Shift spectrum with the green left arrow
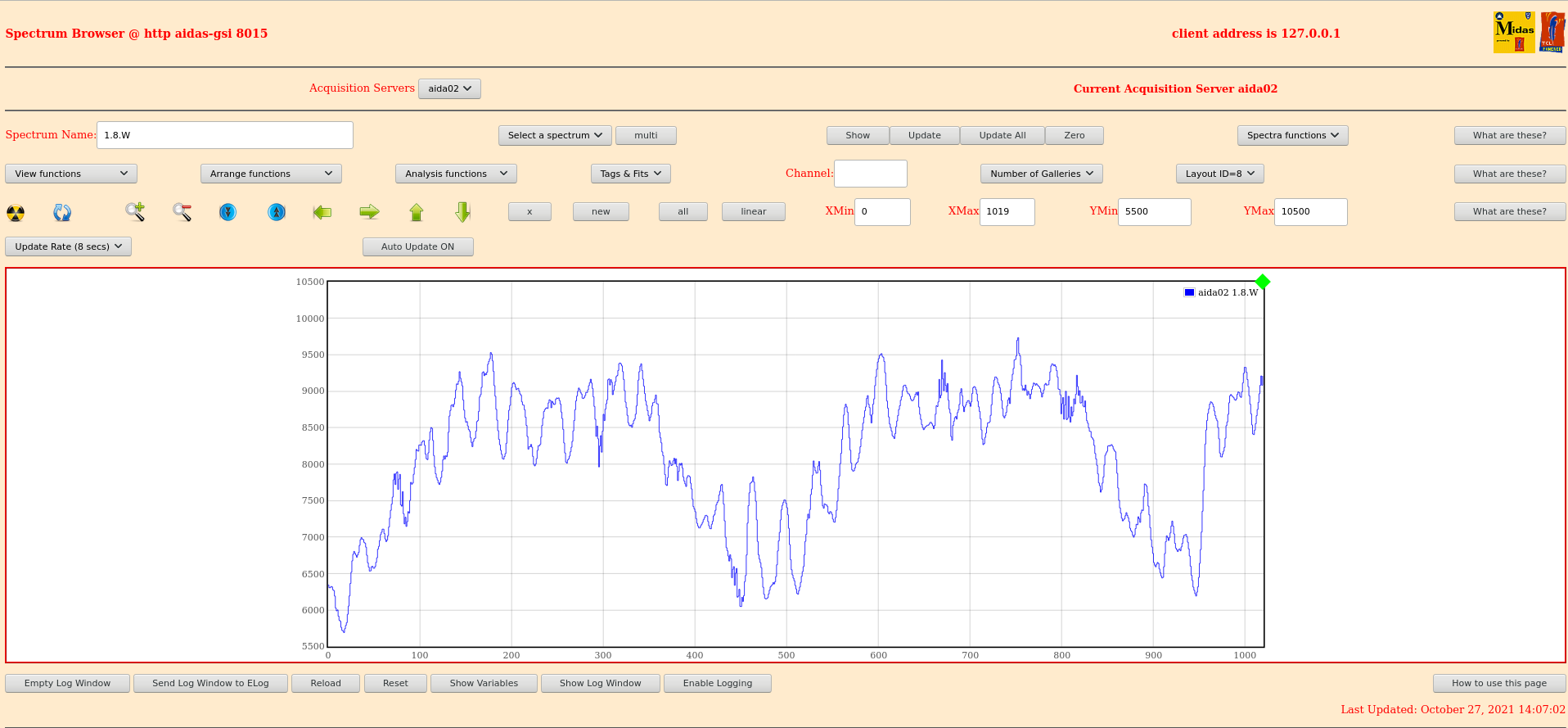This screenshot has height=728, width=1568. click(322, 212)
